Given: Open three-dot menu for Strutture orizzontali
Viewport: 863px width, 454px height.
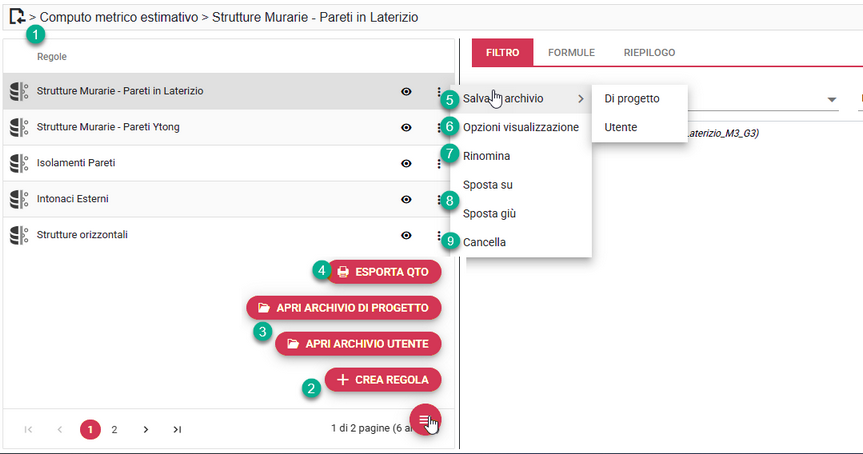Looking at the screenshot, I should click(x=439, y=235).
